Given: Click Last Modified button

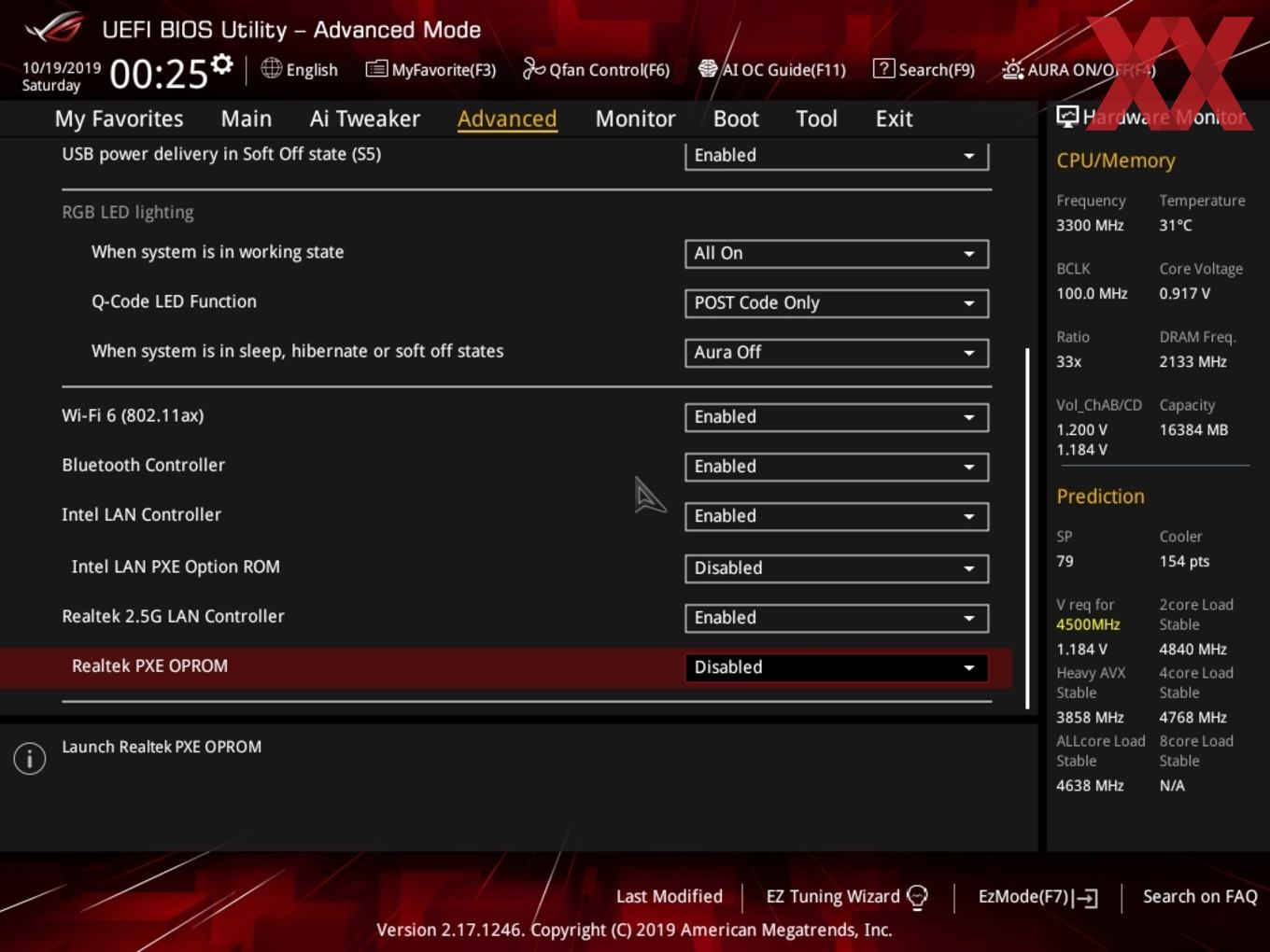Looking at the screenshot, I should (669, 896).
